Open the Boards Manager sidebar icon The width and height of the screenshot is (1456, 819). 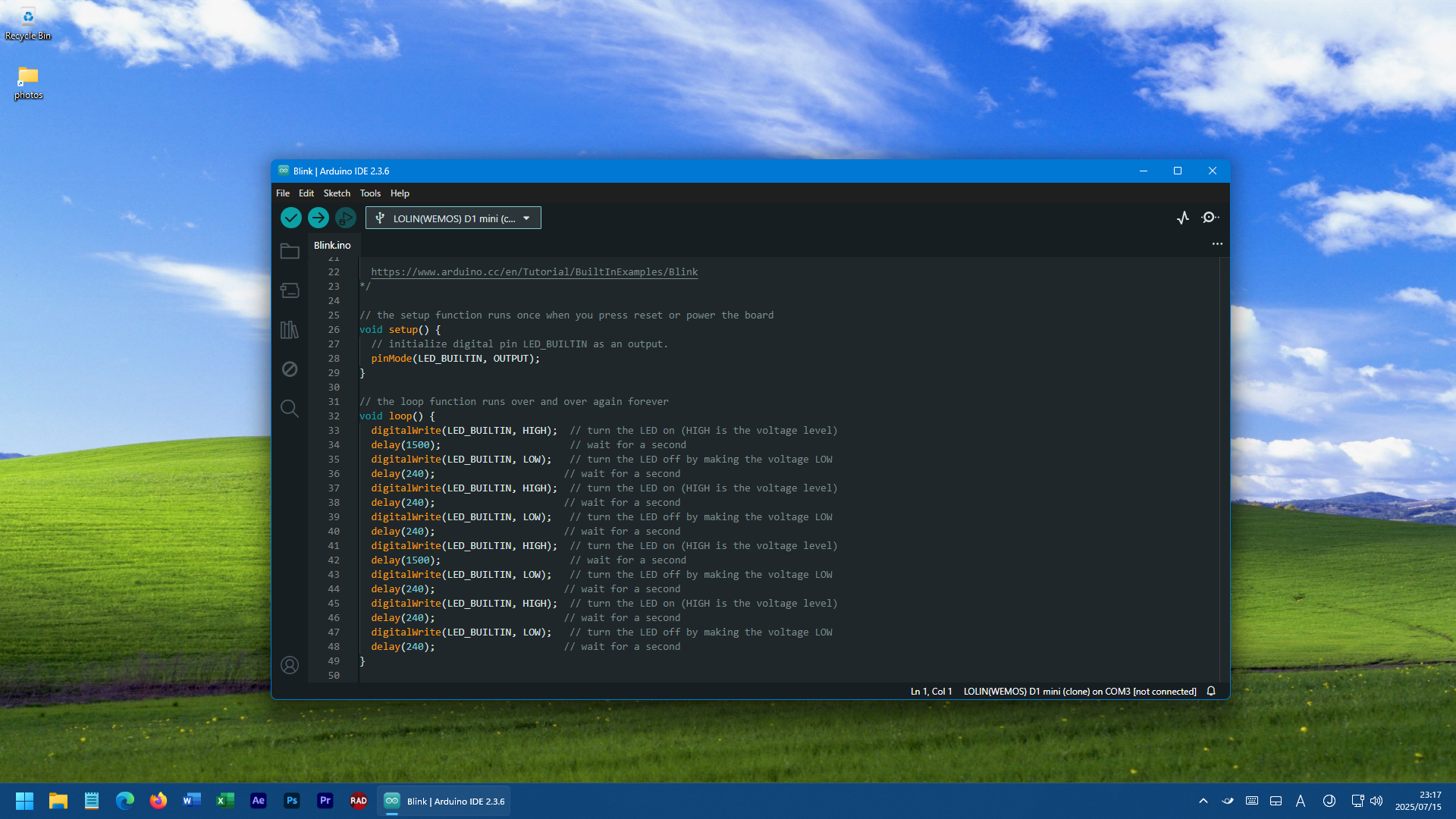pos(290,290)
